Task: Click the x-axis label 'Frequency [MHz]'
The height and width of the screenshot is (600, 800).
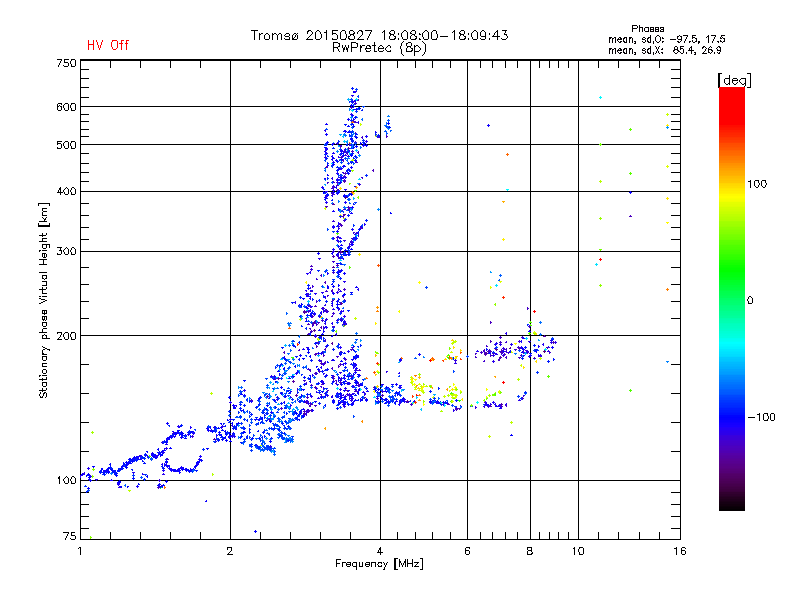Action: pos(379,564)
